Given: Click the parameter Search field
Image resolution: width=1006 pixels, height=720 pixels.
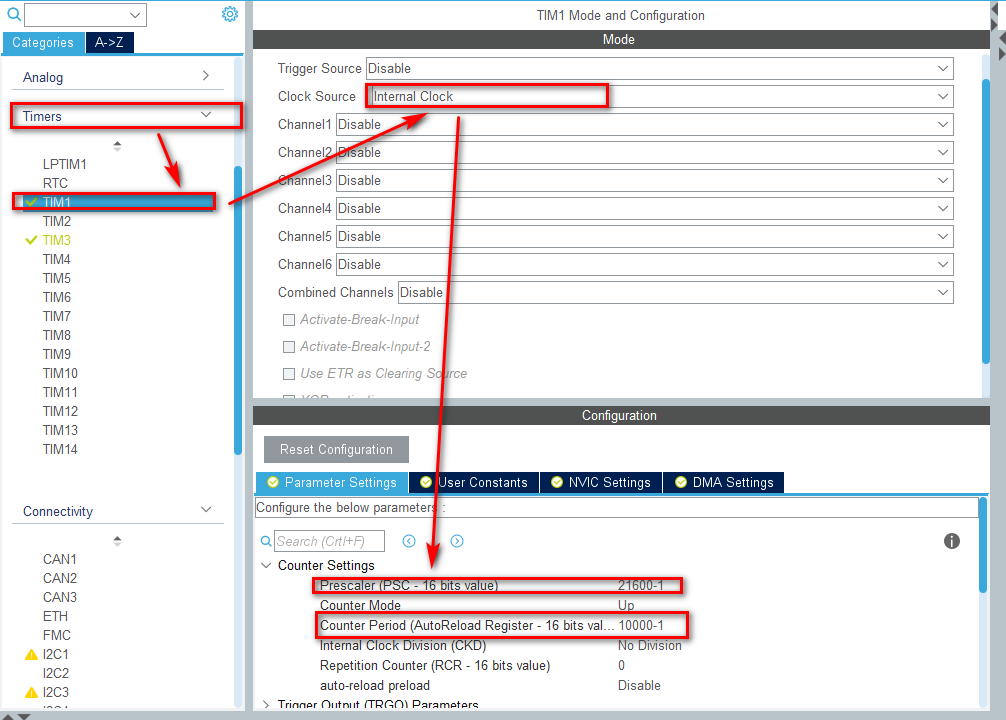Looking at the screenshot, I should coord(329,541).
